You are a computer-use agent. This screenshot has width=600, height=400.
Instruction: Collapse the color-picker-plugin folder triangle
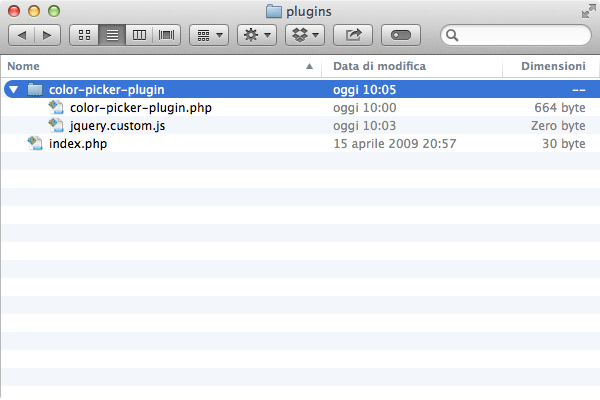coord(13,90)
